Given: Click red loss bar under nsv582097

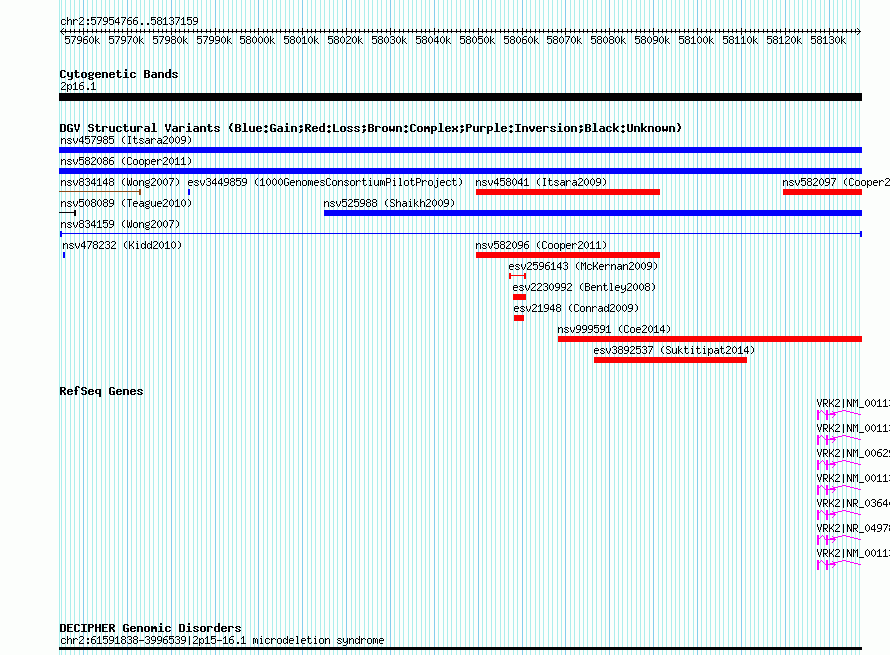Looking at the screenshot, I should [822, 192].
